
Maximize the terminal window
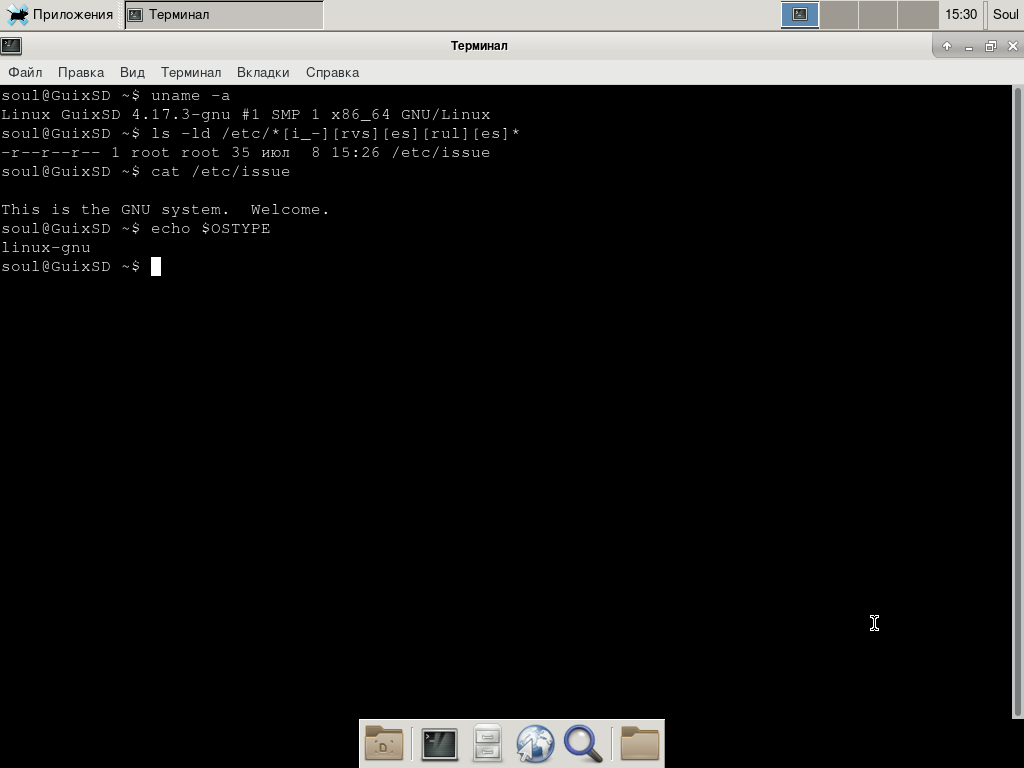click(991, 46)
